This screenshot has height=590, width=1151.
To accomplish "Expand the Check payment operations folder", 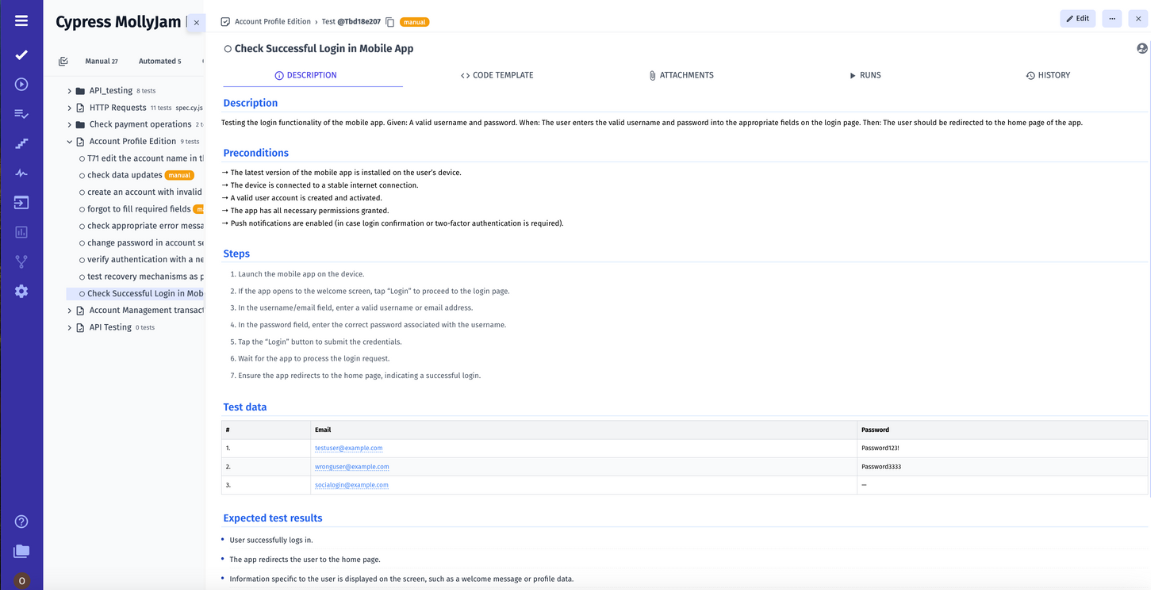I will pyautogui.click(x=68, y=124).
